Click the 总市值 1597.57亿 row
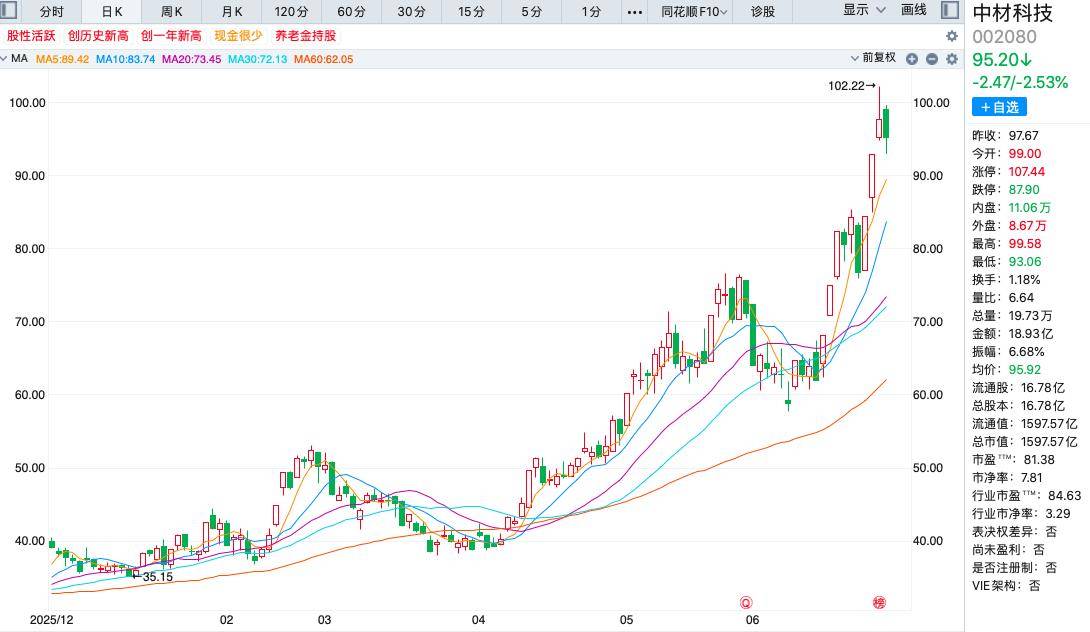This screenshot has width=1090, height=632. pyautogui.click(x=1027, y=441)
